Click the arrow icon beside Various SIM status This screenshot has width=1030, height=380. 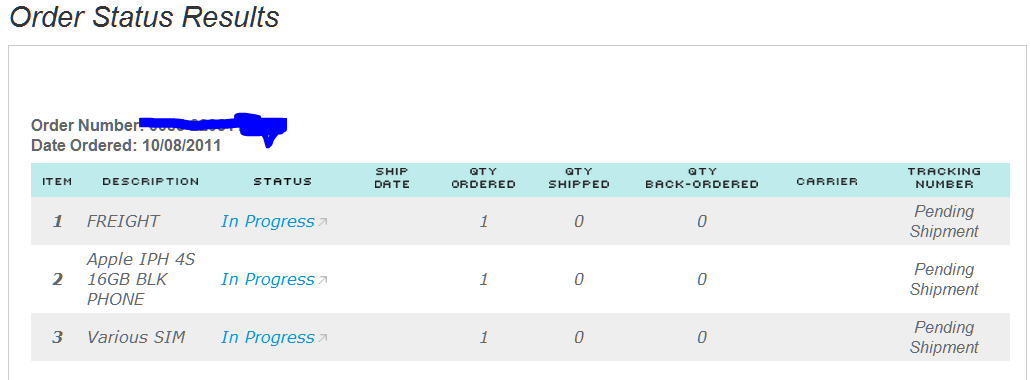[323, 338]
